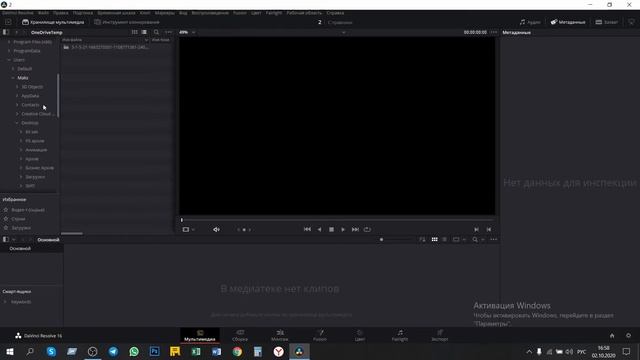
Task: Click the third starred favorite entry
Action: click(21, 228)
